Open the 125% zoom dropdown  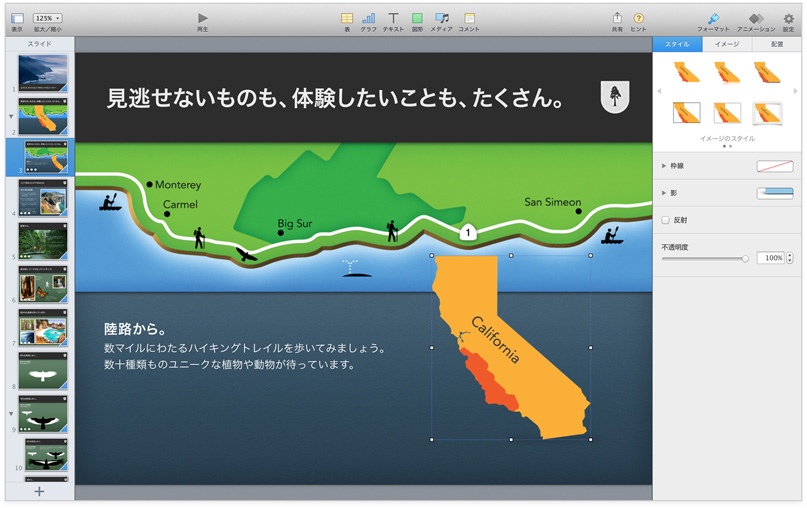47,18
